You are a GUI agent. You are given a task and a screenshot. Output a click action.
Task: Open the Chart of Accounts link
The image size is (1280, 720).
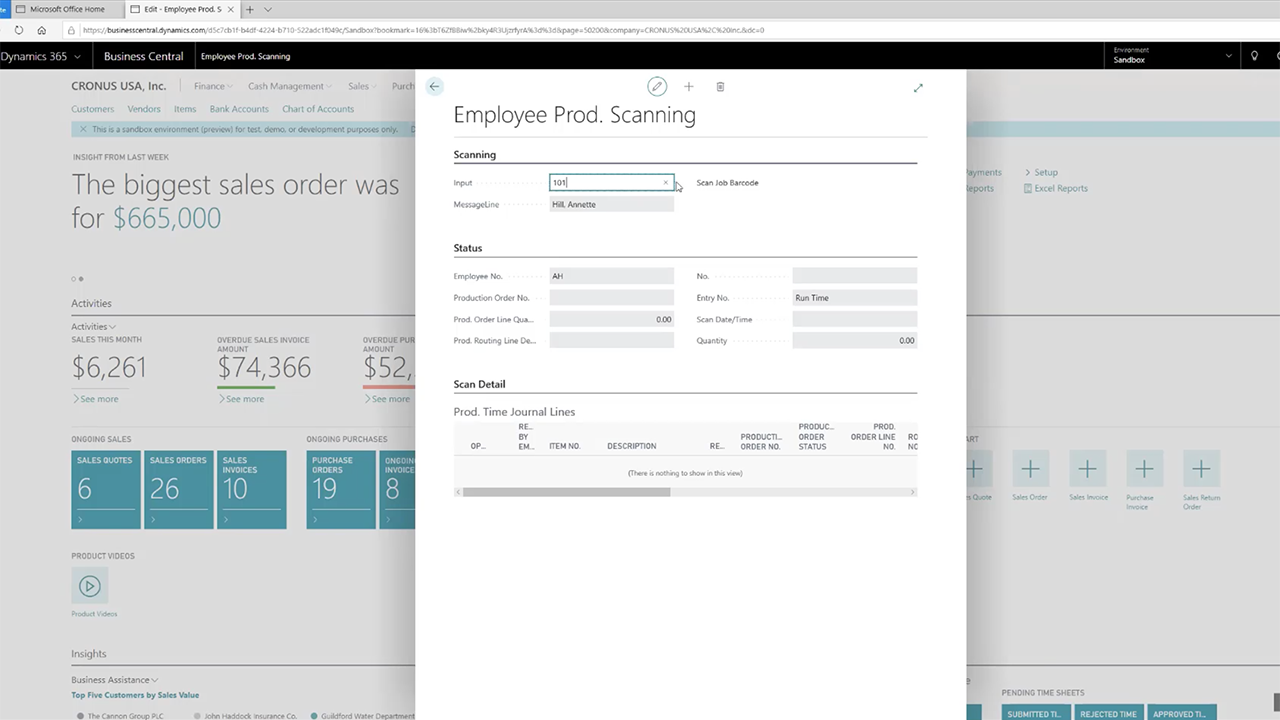[x=318, y=109]
